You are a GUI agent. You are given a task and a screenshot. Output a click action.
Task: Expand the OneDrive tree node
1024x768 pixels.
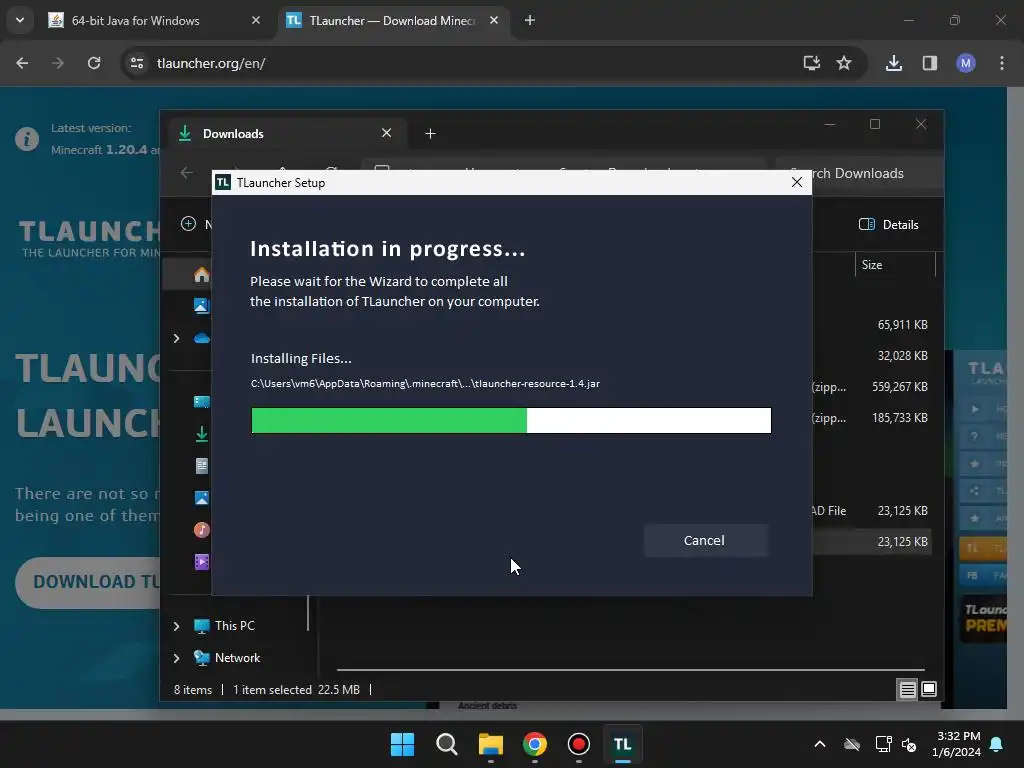[x=176, y=338]
